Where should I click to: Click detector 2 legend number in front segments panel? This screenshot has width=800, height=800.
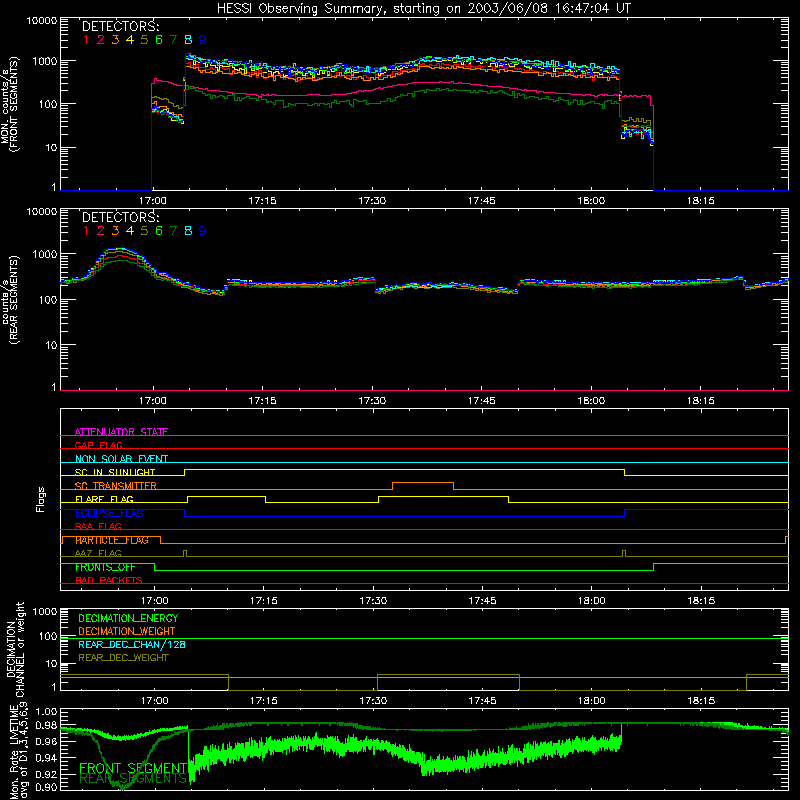pos(101,40)
